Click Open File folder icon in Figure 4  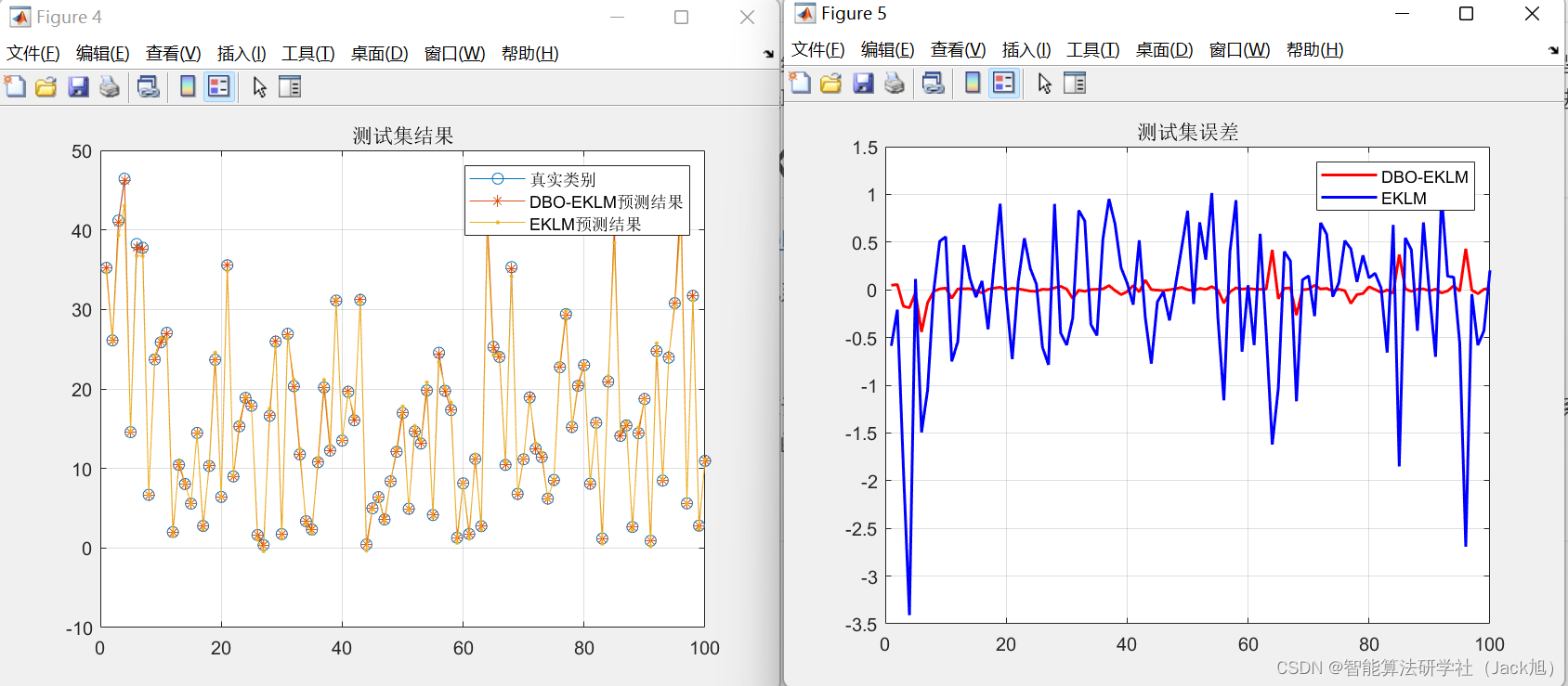[x=46, y=86]
